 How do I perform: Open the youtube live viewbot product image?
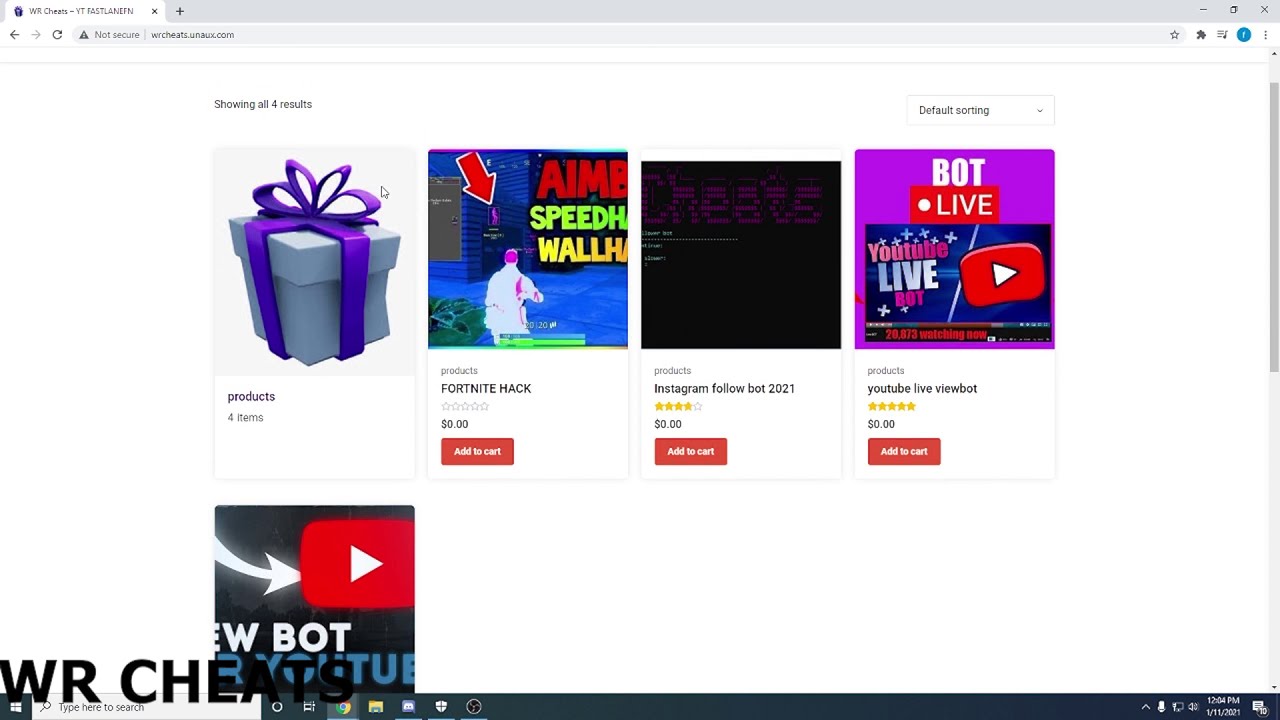954,249
